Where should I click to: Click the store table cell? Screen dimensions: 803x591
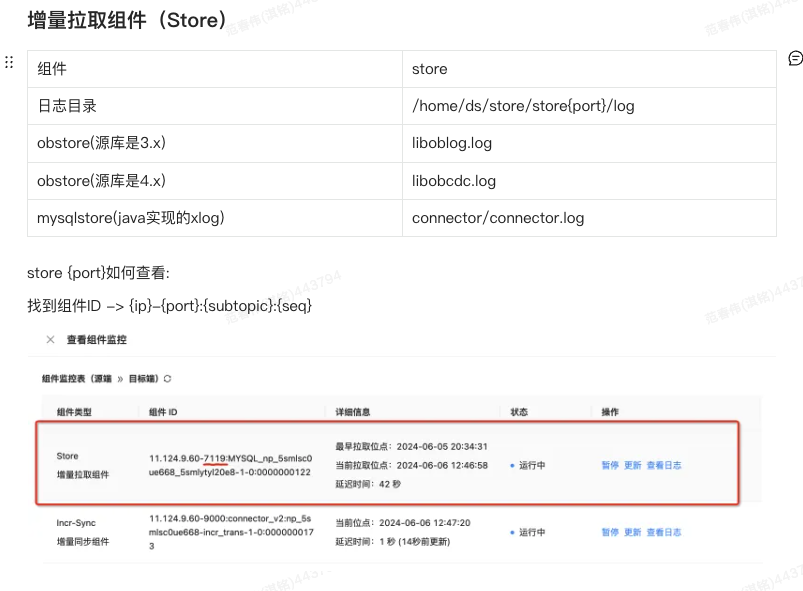pyautogui.click(x=589, y=69)
